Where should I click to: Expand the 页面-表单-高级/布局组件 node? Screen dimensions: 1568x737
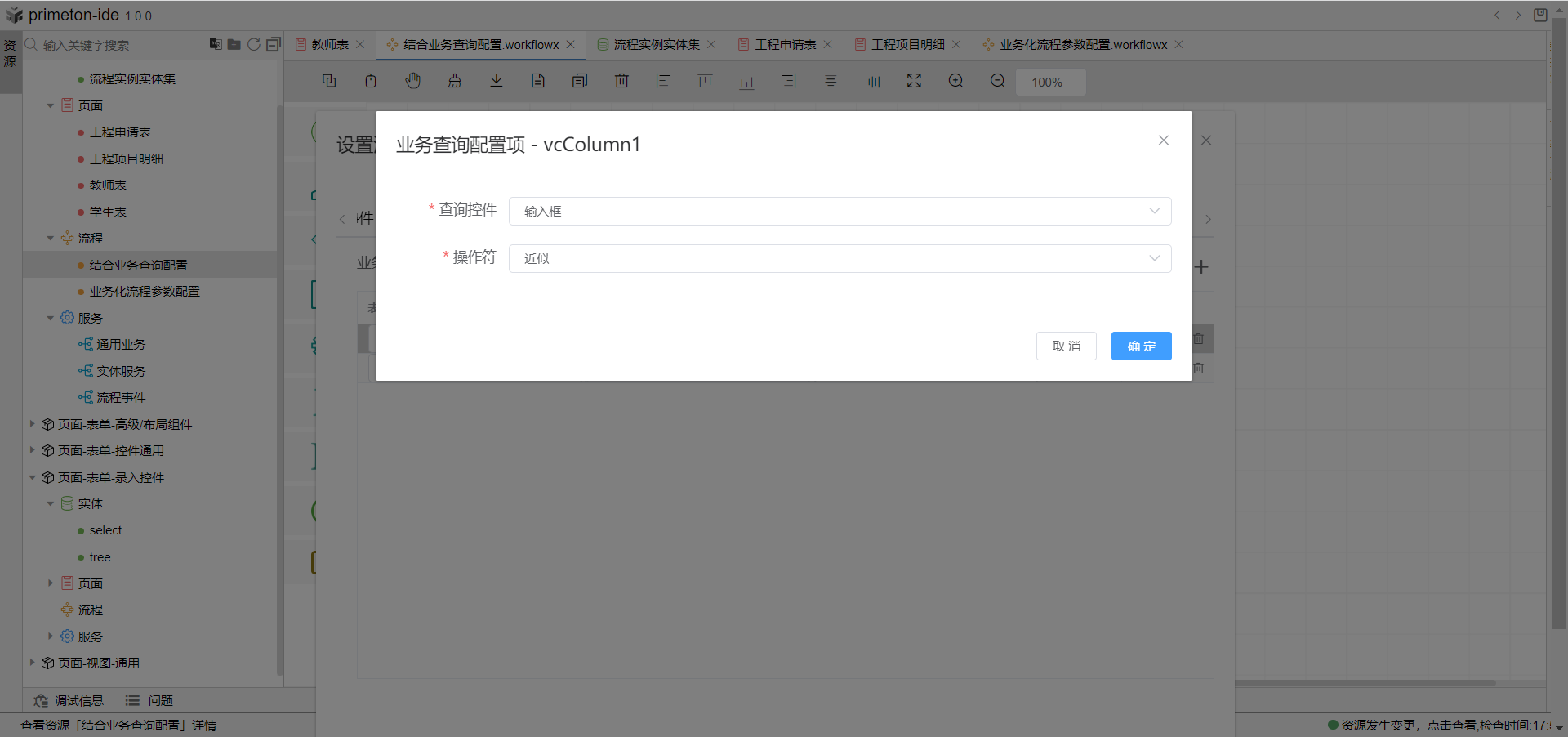[x=32, y=424]
